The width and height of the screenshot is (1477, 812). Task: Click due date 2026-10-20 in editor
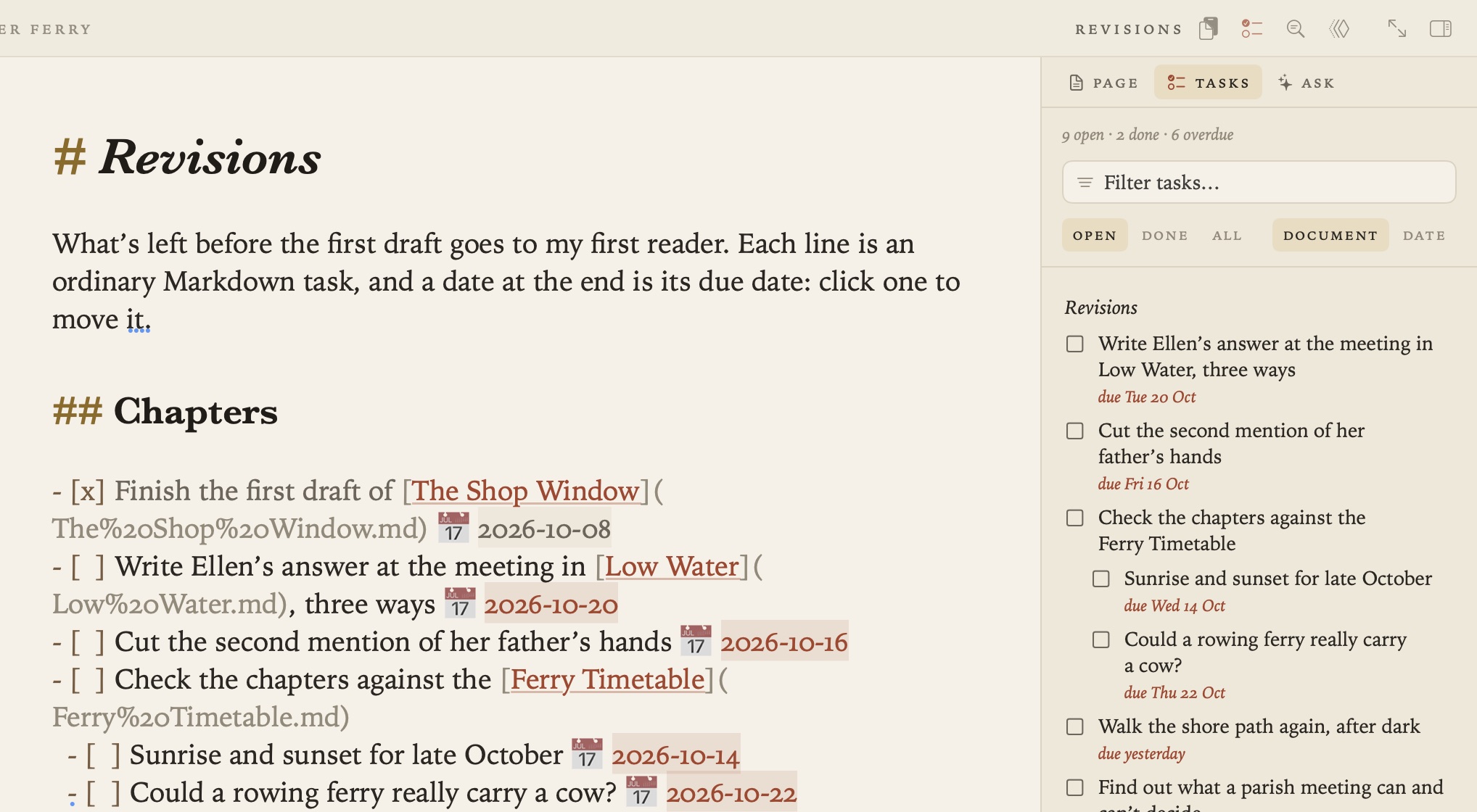[x=551, y=604]
